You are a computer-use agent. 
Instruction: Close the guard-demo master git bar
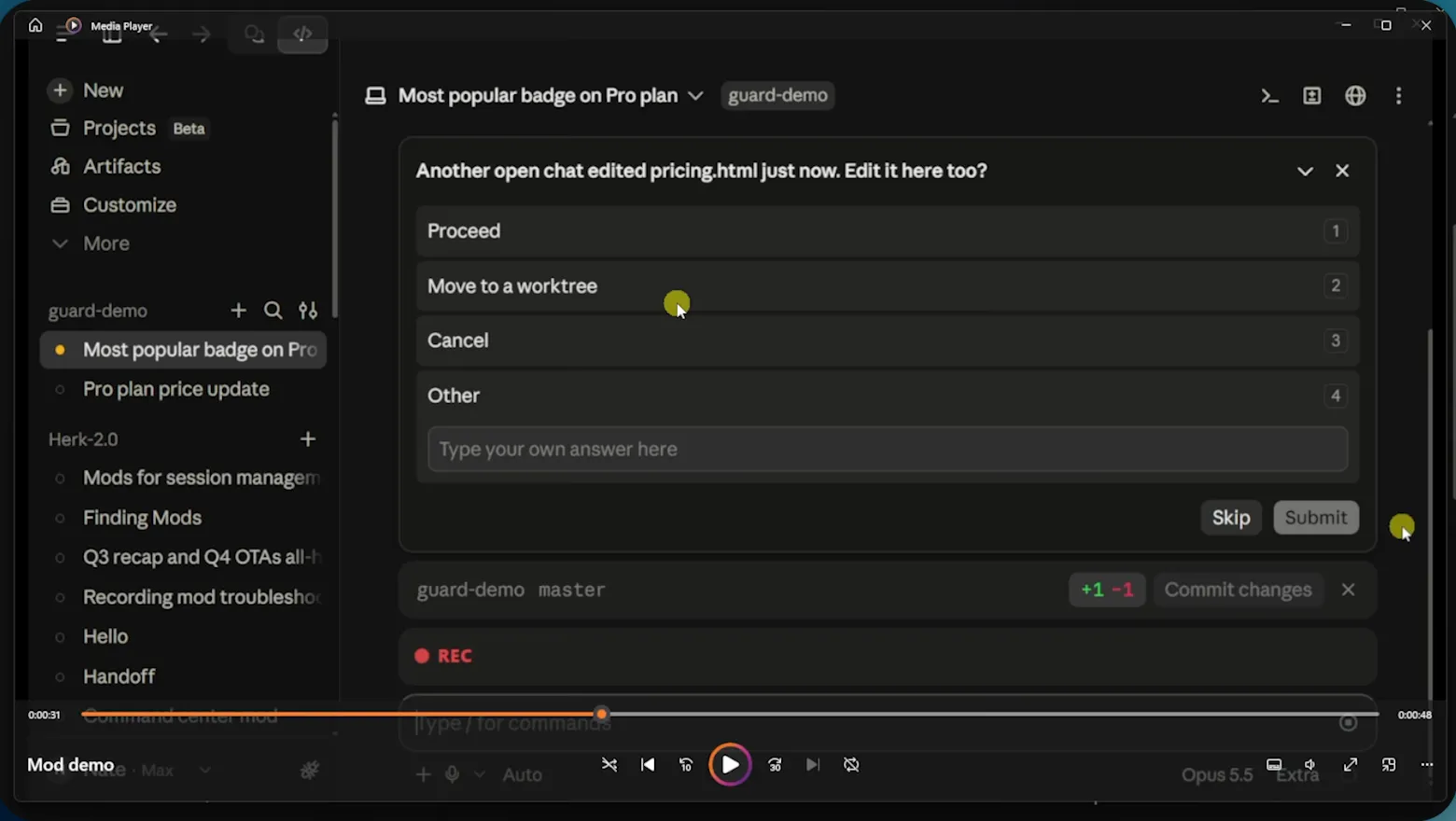pos(1348,590)
